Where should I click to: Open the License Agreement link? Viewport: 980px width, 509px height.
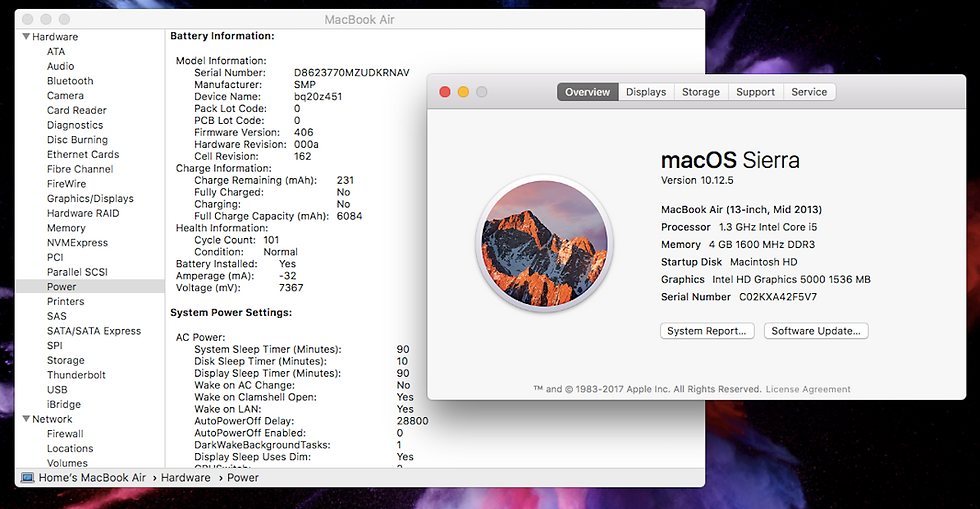pyautogui.click(x=808, y=389)
